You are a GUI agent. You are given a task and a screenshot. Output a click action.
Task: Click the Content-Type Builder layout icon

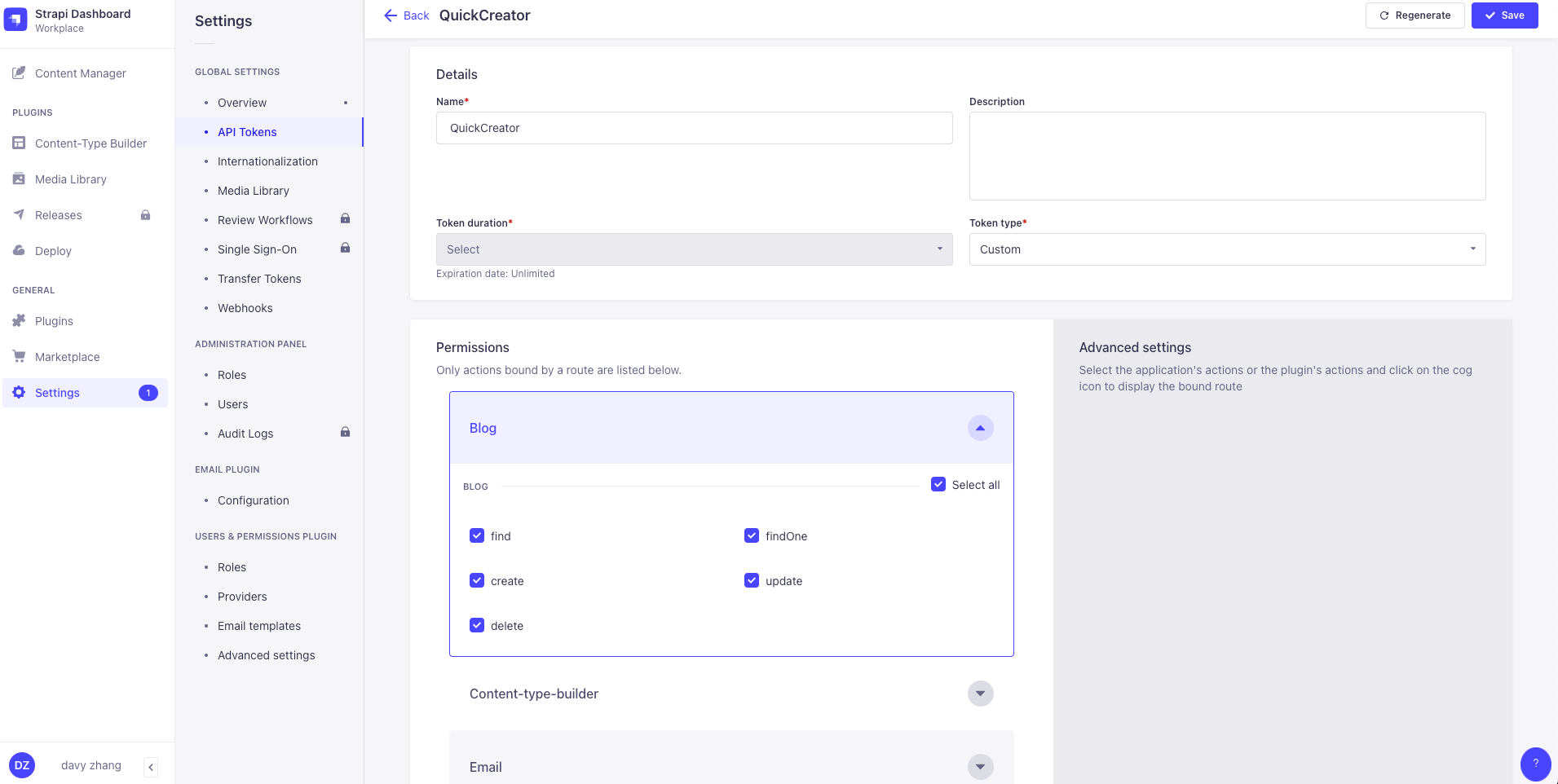[19, 143]
